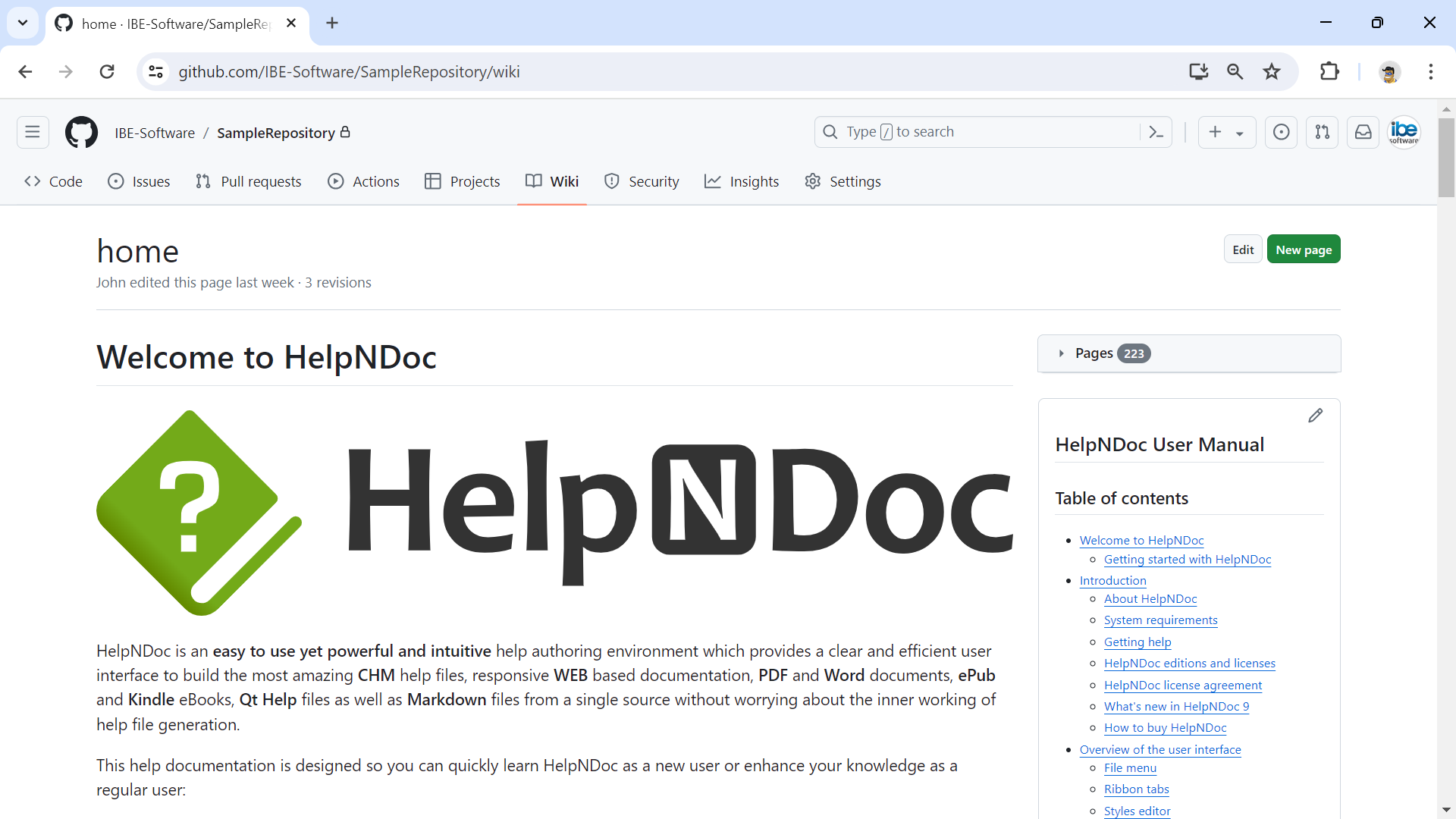Open the SampleRepository link
Screen dimensions: 1456x819
[x=276, y=133]
